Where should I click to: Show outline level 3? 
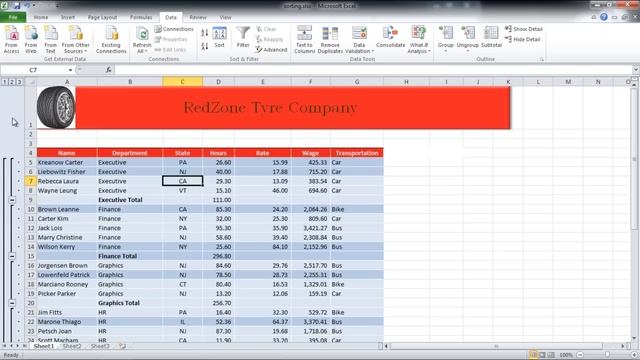click(x=19, y=82)
